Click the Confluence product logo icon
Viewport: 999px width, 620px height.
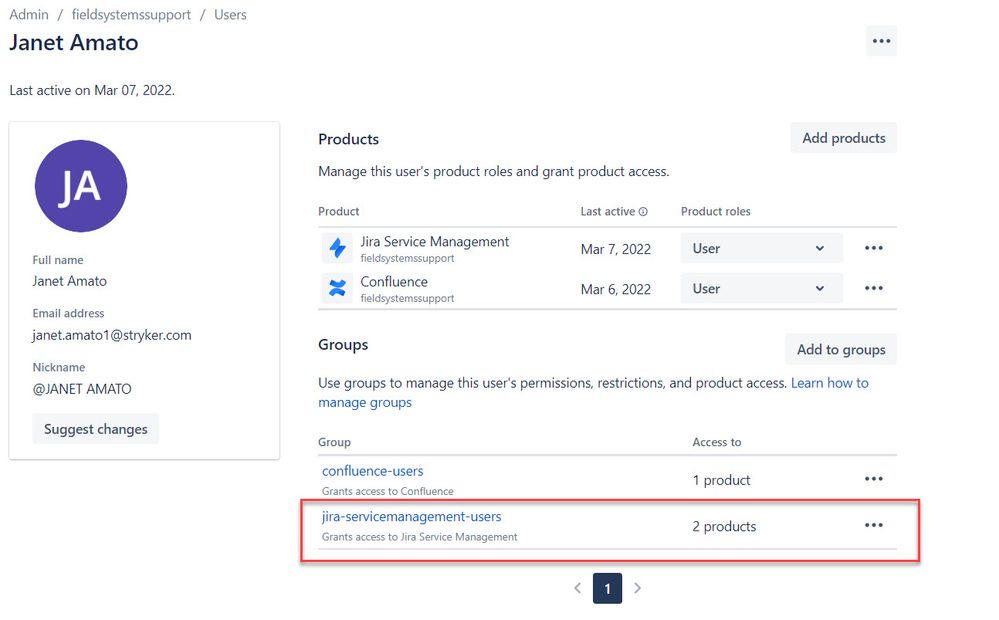[x=337, y=288]
